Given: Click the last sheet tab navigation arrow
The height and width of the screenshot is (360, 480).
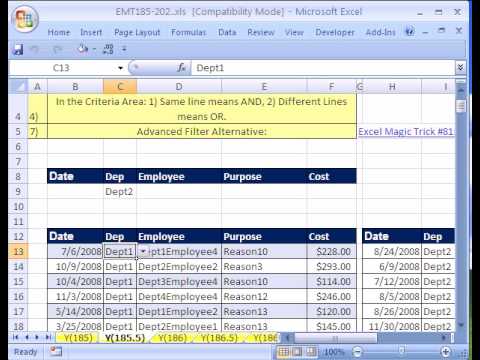Looking at the screenshot, I should pyautogui.click(x=48, y=337).
